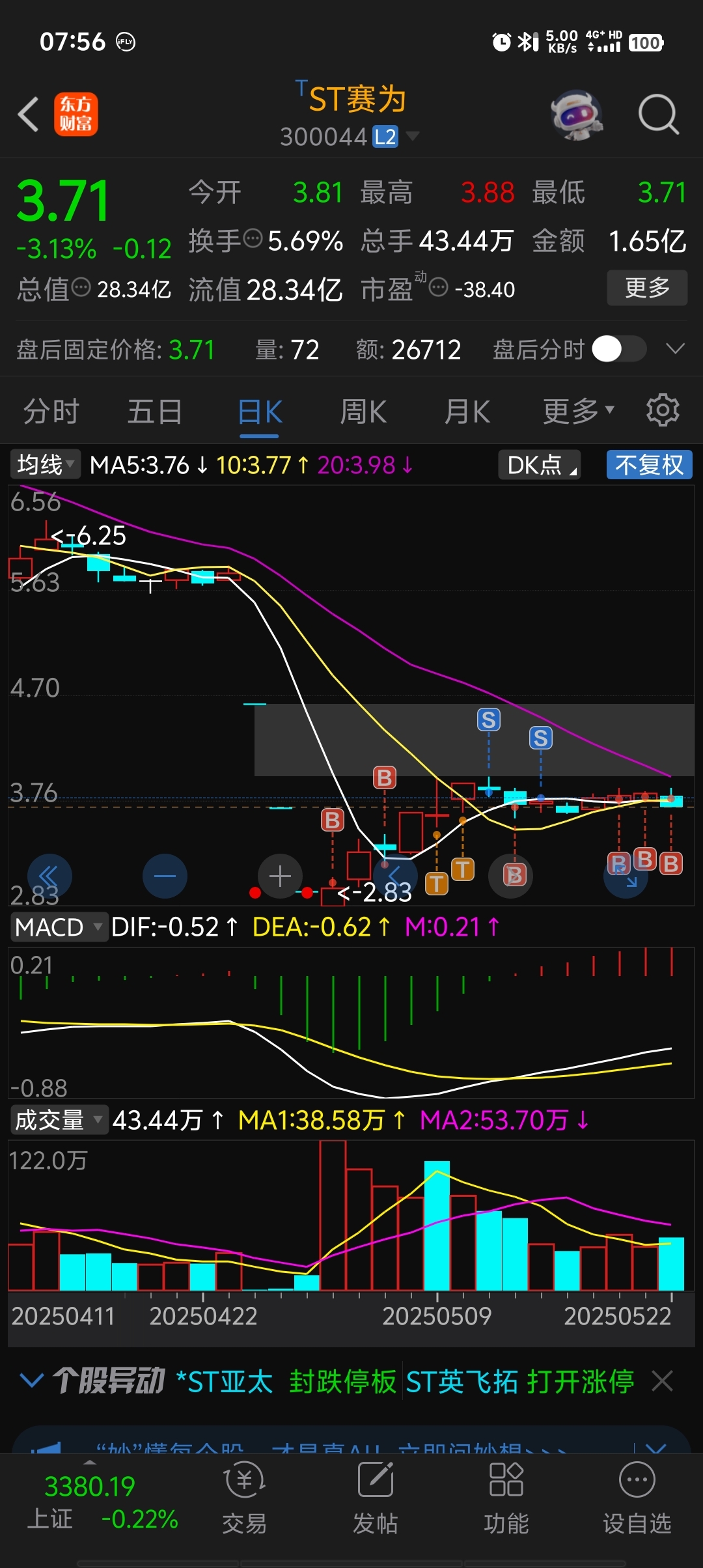Image resolution: width=703 pixels, height=1568 pixels.
Task: Collapse 个股异动 ticker chevron
Action: (32, 1380)
